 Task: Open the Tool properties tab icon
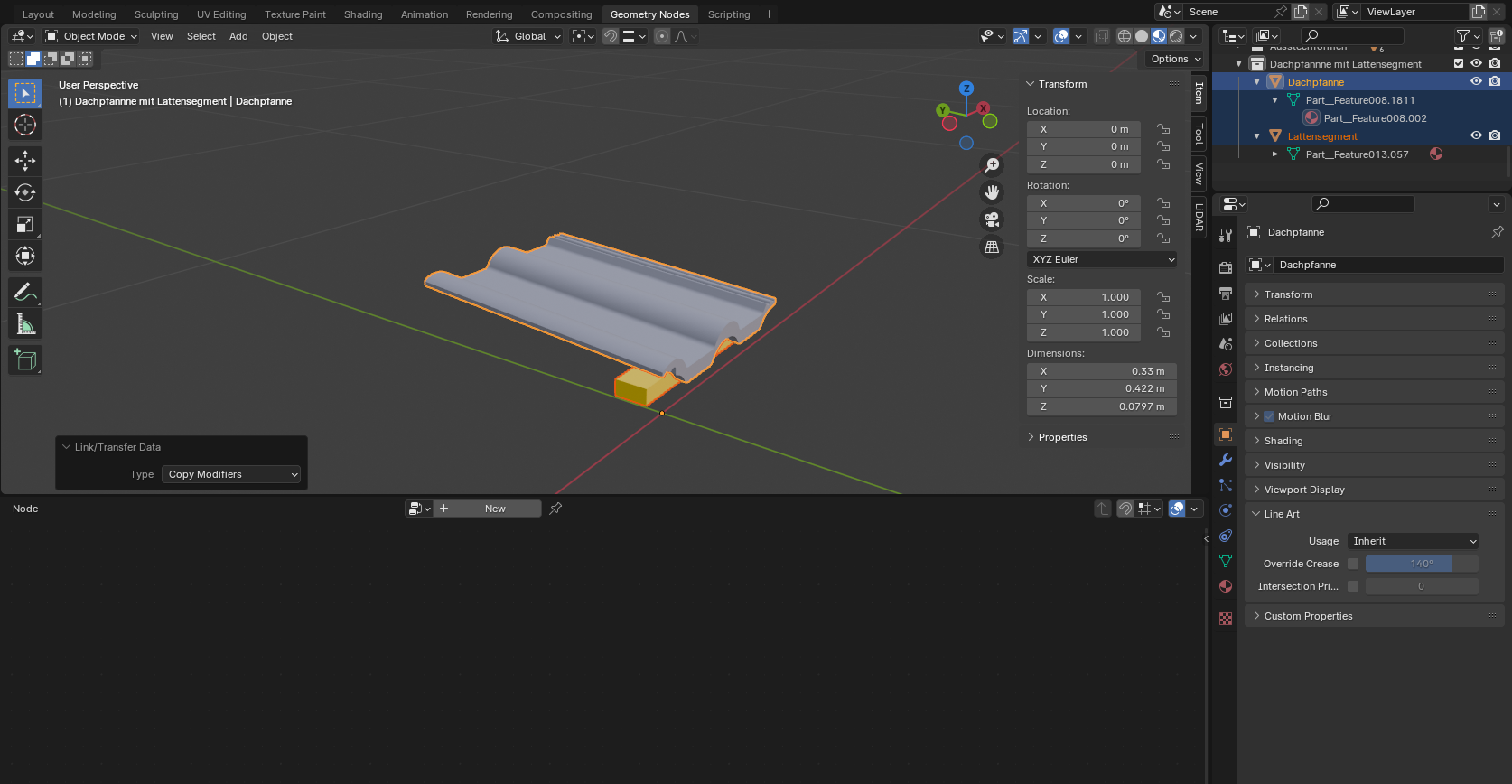pyautogui.click(x=1226, y=236)
